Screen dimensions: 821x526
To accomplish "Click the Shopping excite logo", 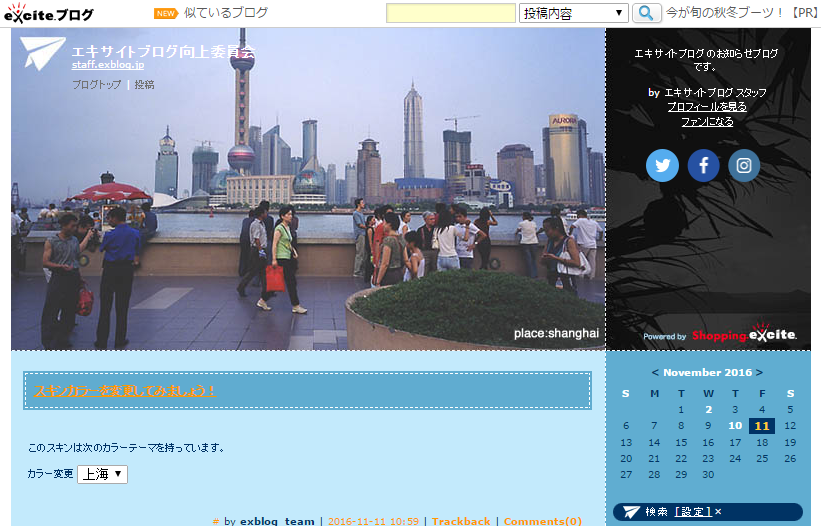I will [x=744, y=333].
